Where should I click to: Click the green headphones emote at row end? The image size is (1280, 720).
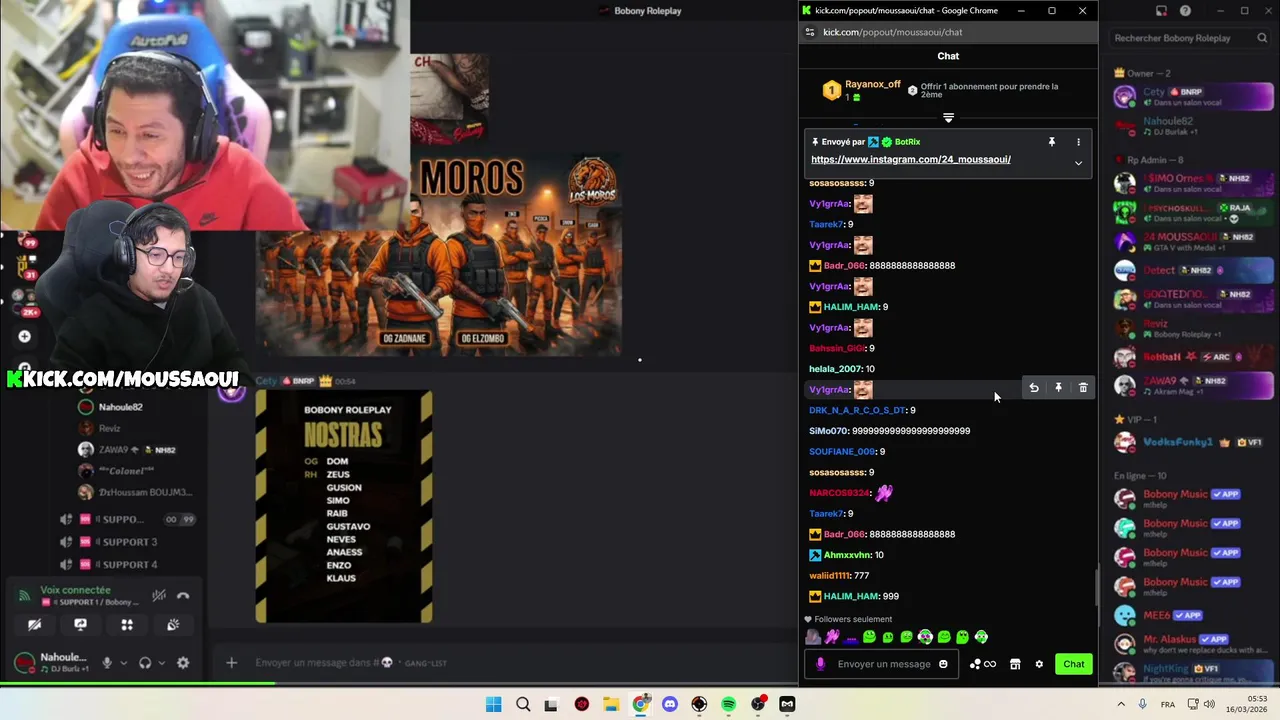point(981,637)
